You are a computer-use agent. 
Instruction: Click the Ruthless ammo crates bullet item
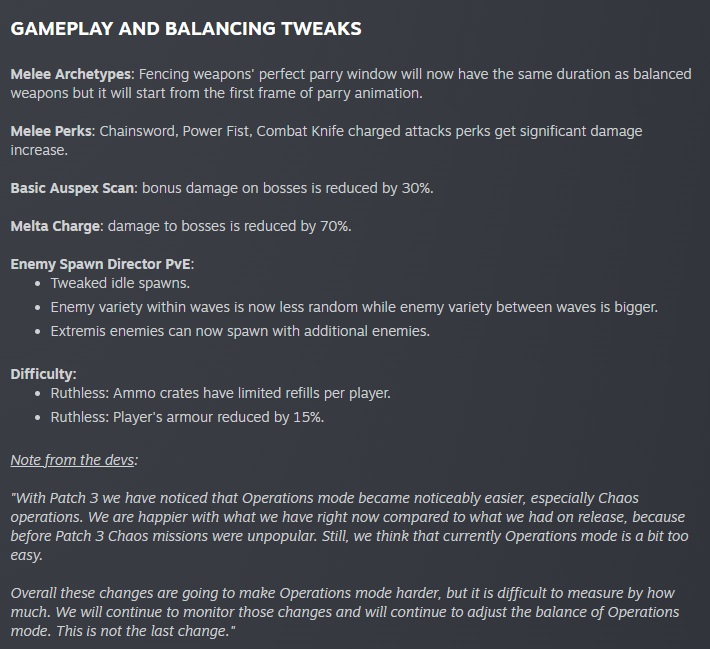220,393
